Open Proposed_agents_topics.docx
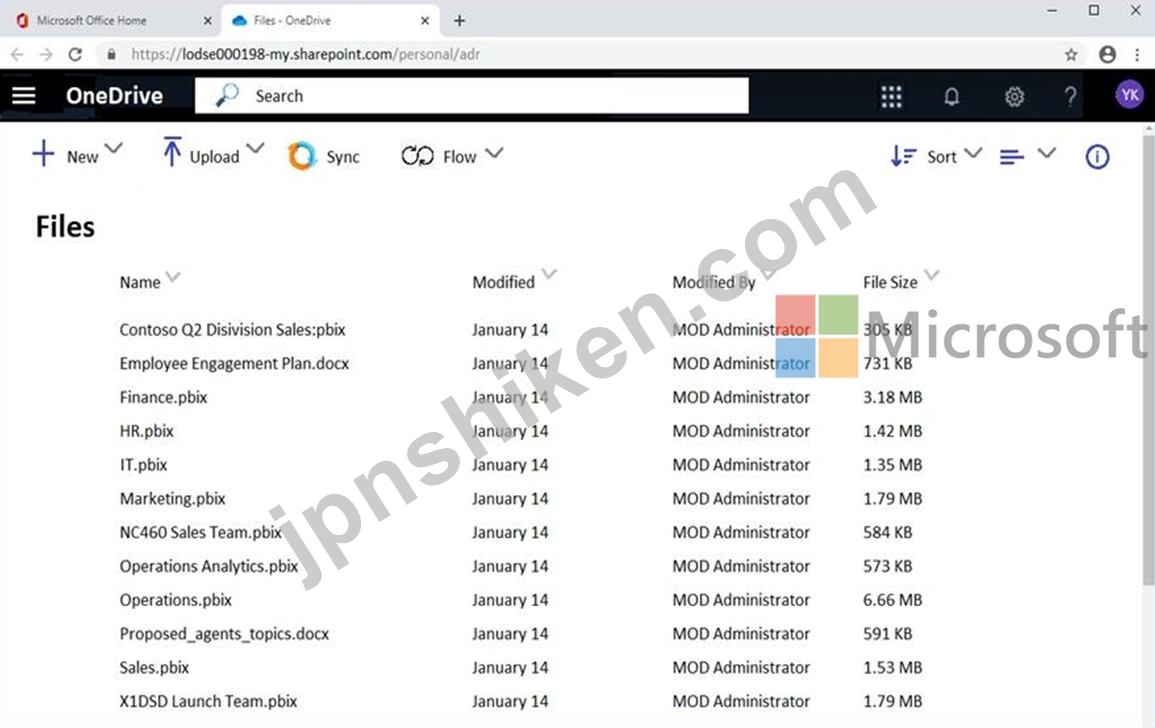The width and height of the screenshot is (1155, 728). [x=224, y=634]
